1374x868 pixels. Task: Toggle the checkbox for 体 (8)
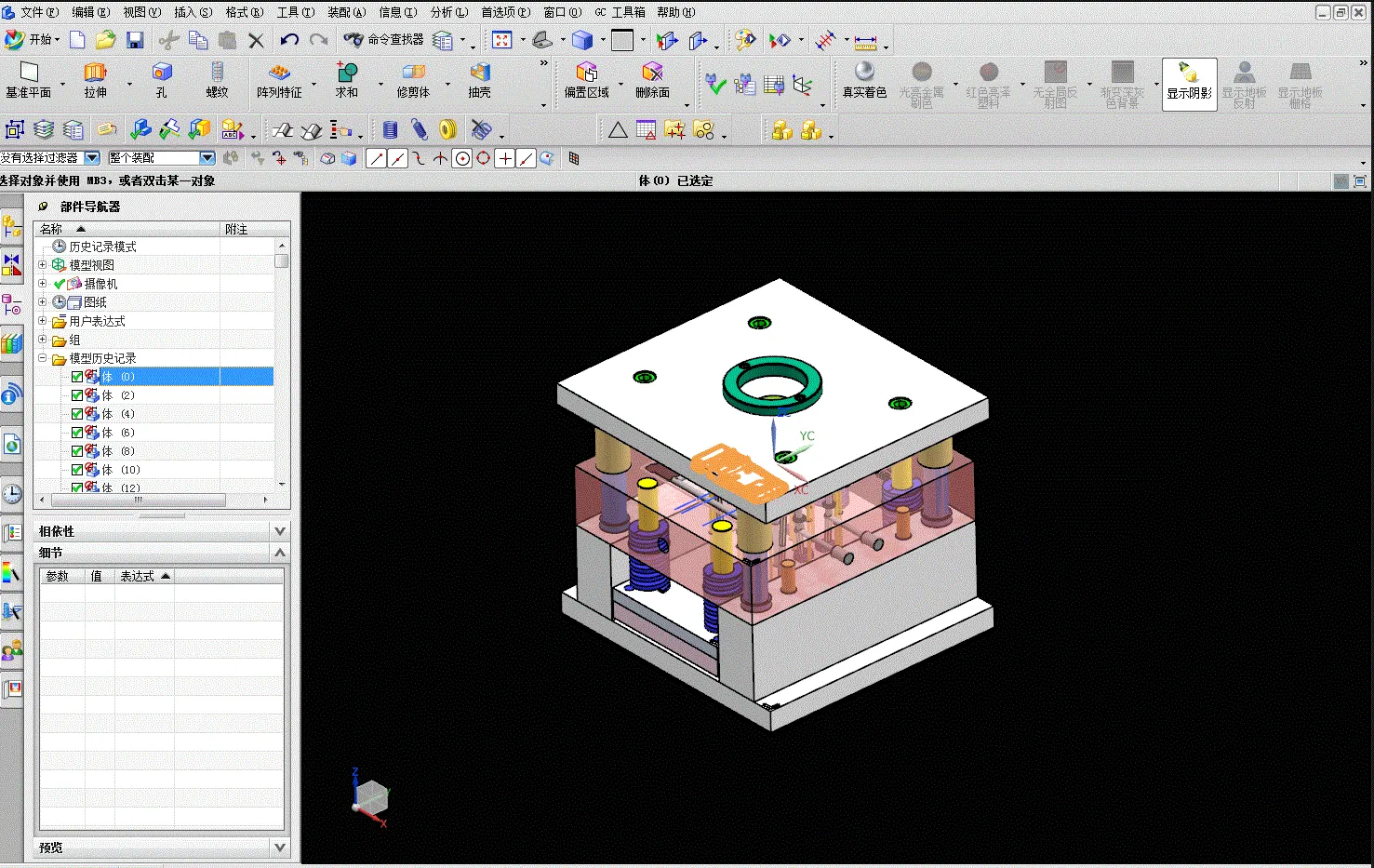click(x=77, y=451)
